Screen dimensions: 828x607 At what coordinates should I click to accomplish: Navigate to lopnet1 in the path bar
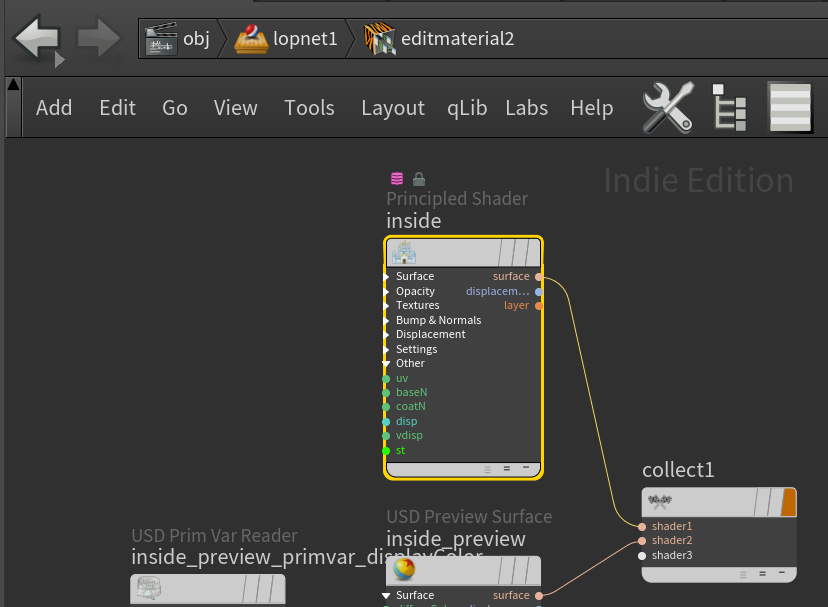point(305,39)
